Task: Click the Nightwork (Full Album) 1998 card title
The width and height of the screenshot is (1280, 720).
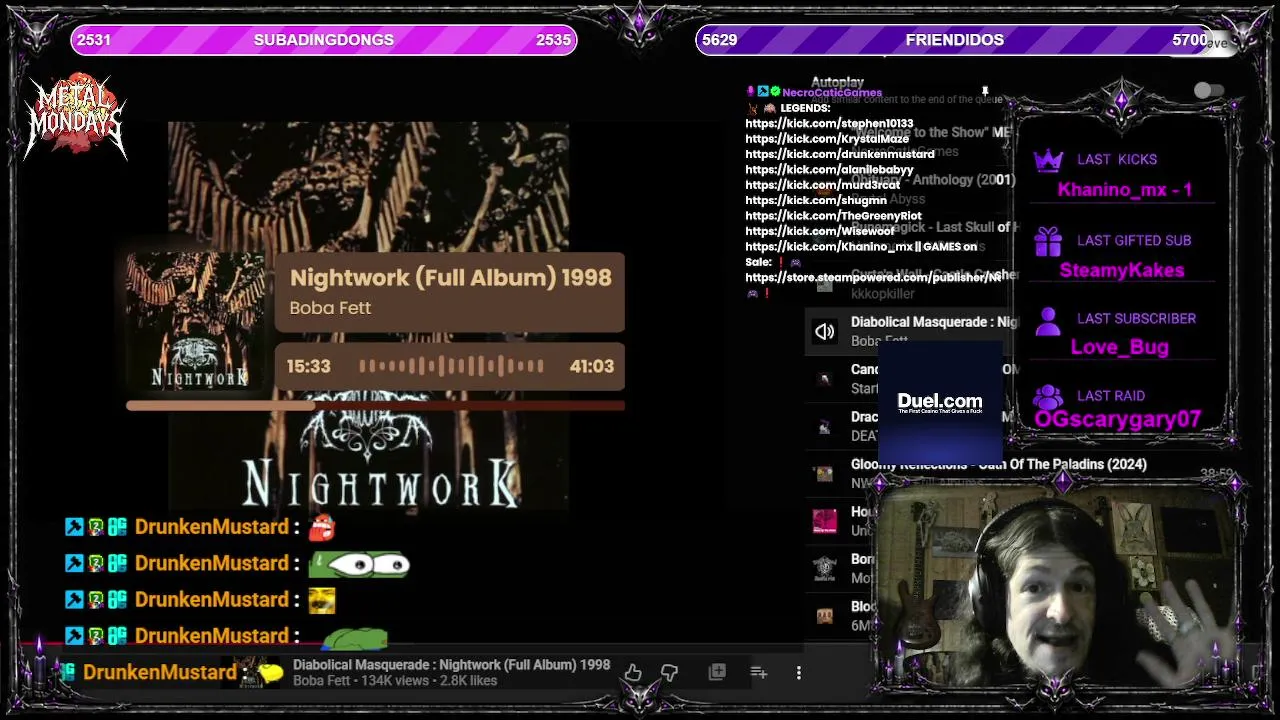Action: (451, 277)
